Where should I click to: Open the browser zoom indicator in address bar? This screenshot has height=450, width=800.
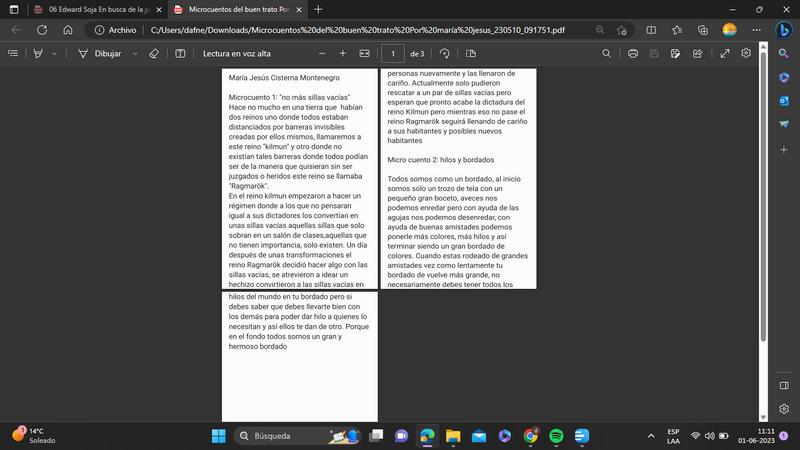[600, 30]
